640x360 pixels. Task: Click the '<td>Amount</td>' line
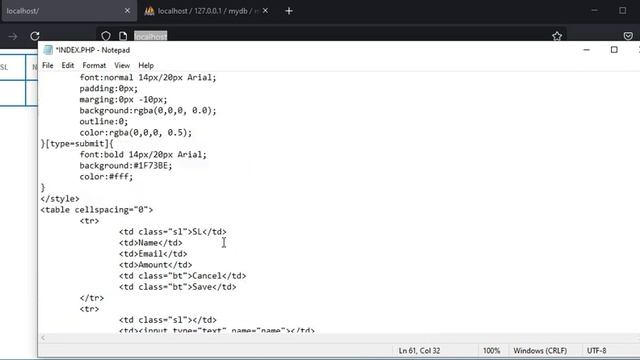tap(156, 265)
